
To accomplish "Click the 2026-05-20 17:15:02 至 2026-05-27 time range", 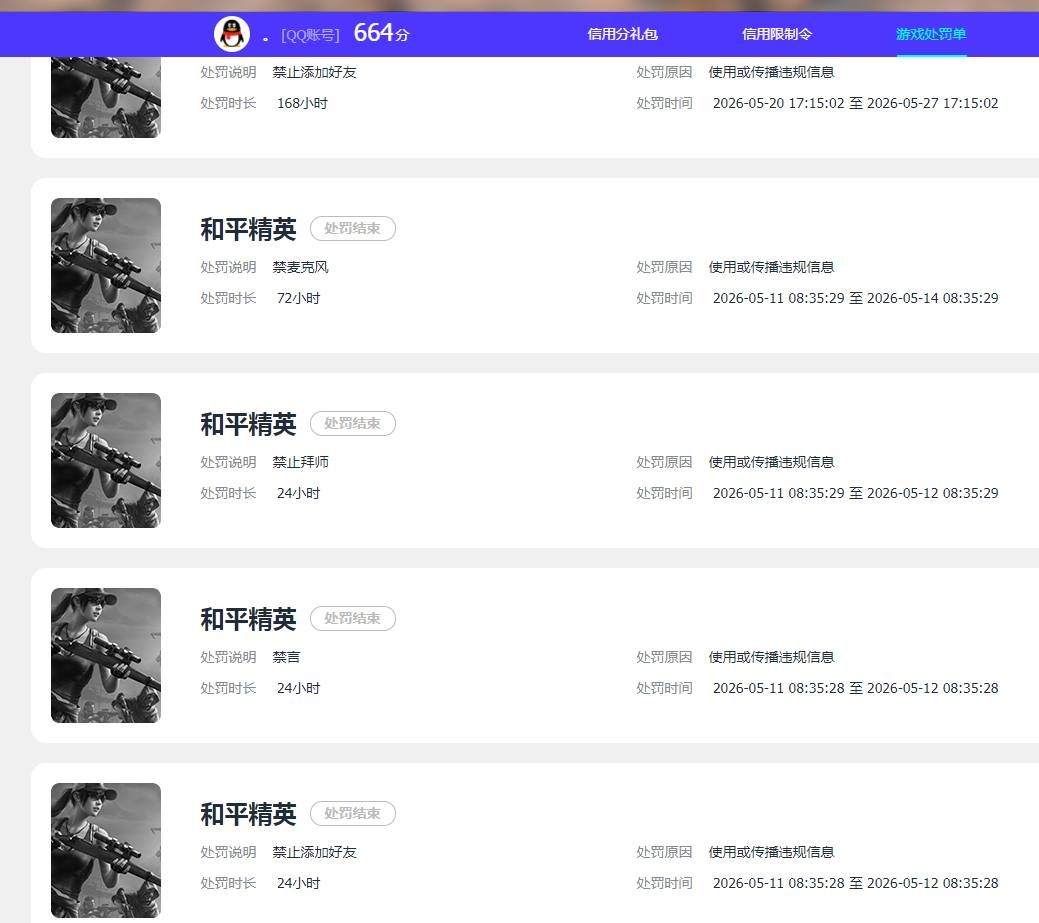I will (x=855, y=103).
